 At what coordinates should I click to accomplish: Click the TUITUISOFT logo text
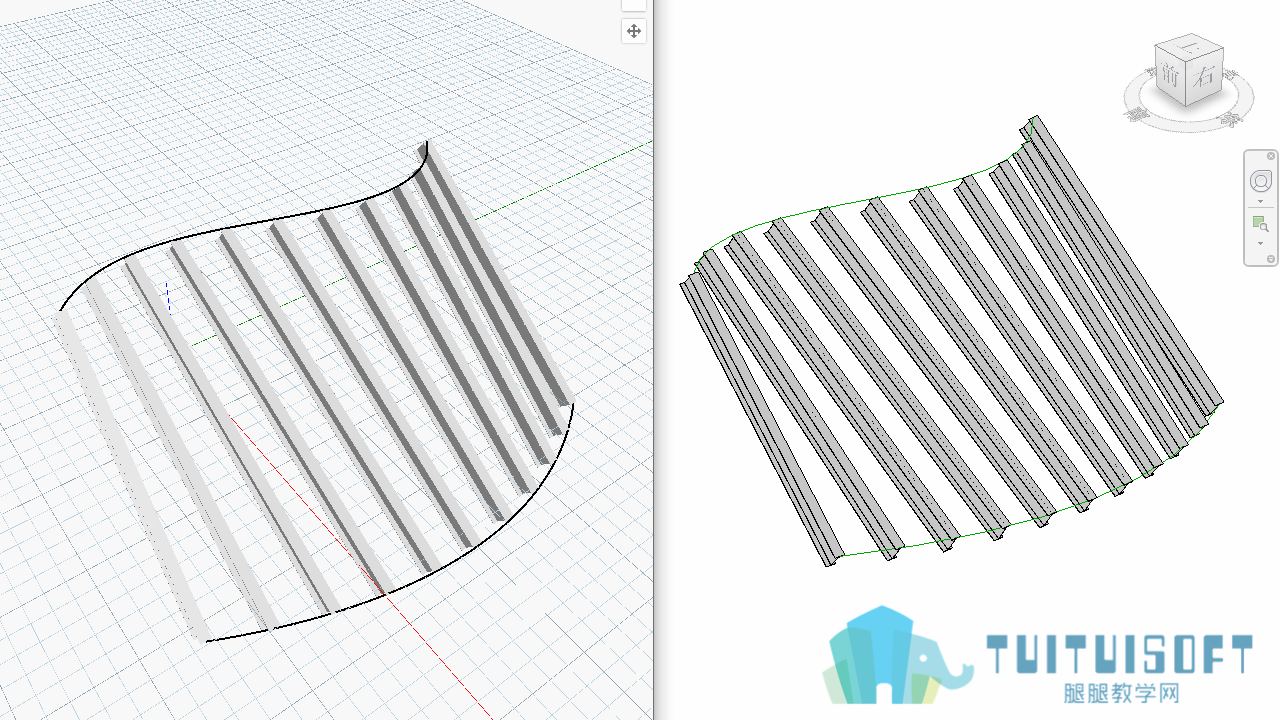[1119, 655]
